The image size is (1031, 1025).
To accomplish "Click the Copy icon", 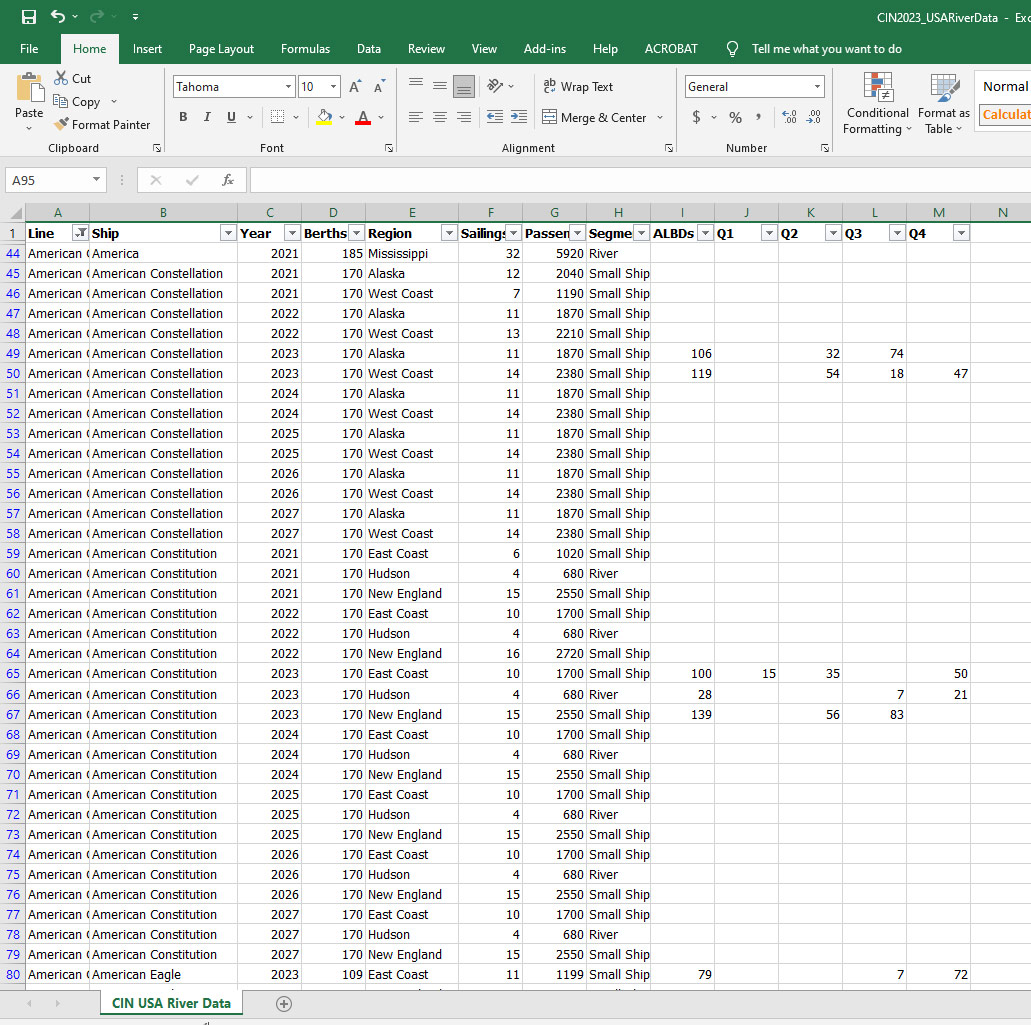I will 60,101.
